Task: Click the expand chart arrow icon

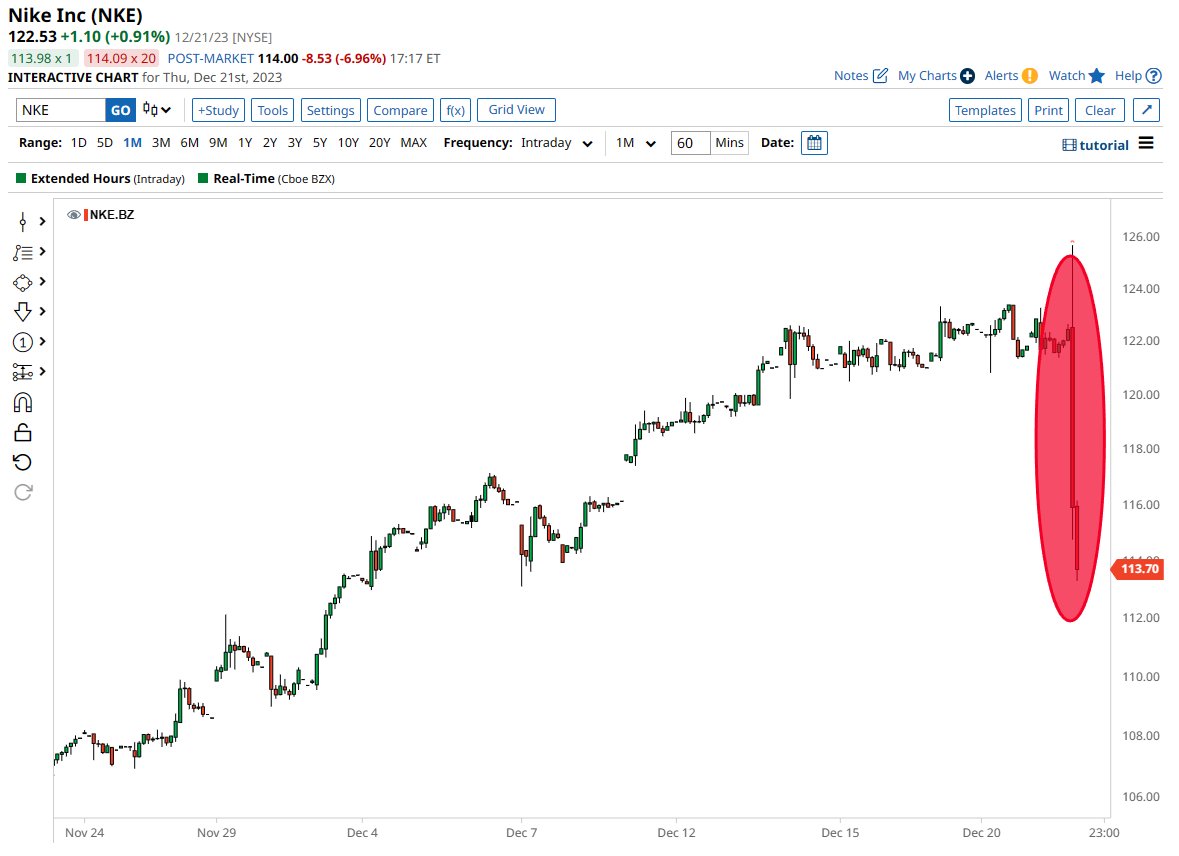Action: (x=1147, y=110)
